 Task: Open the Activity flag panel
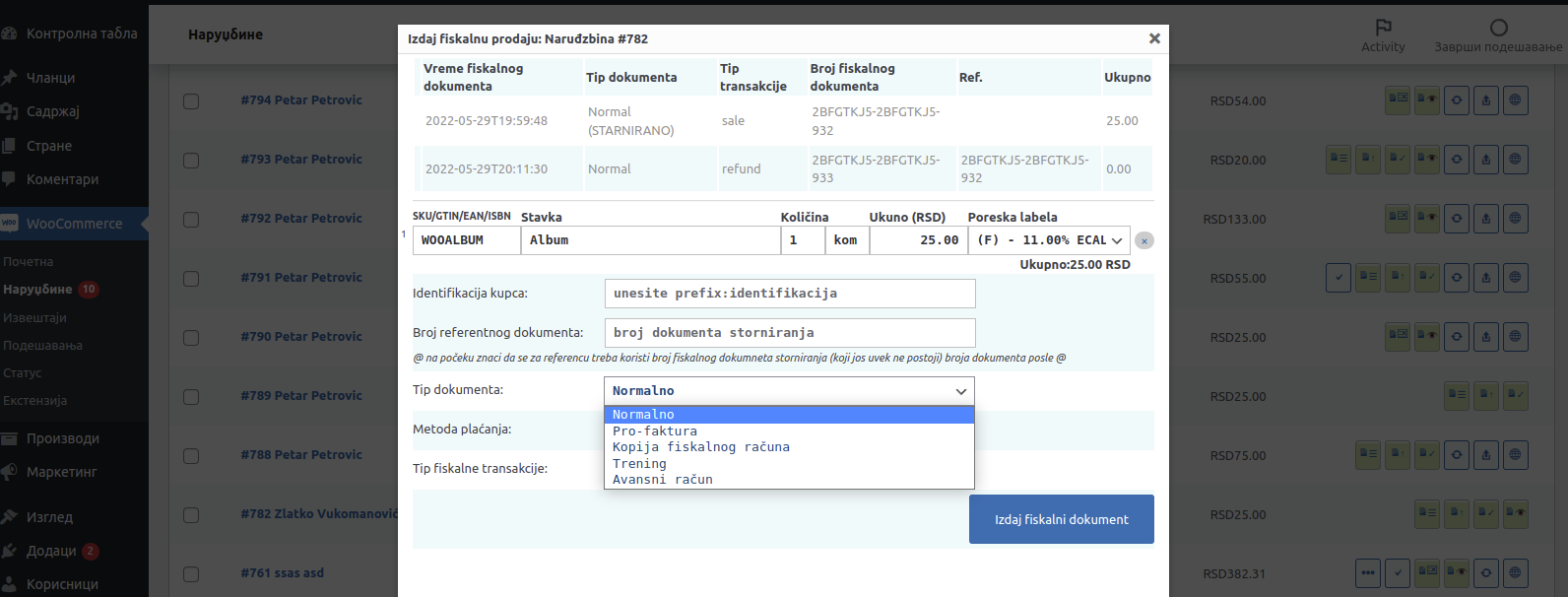click(x=1383, y=29)
